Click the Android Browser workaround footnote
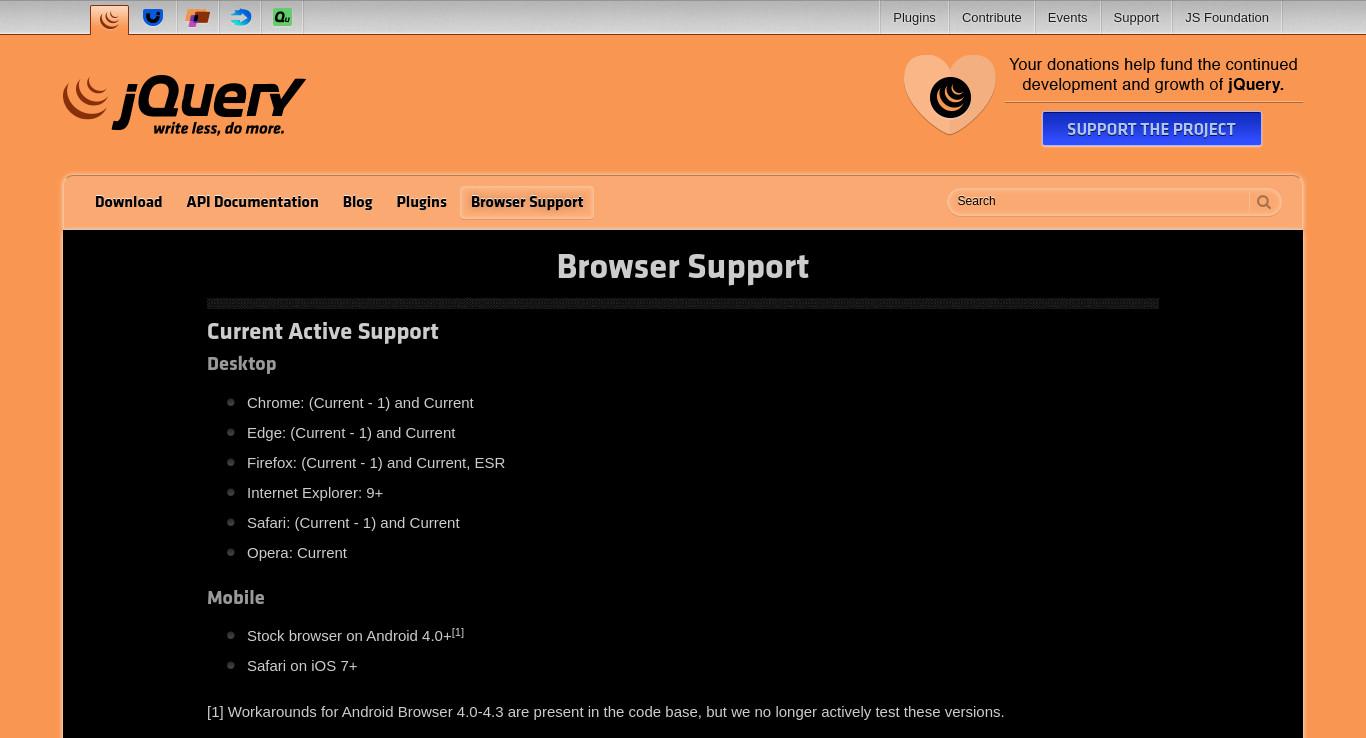Screen dimensions: 1366x738 coord(605,712)
